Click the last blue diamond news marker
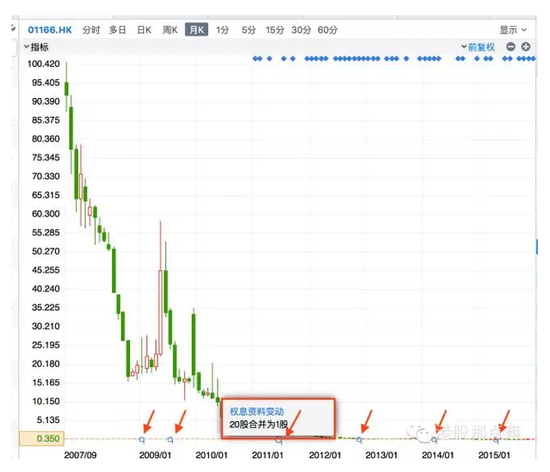550x472 pixels. tap(533, 59)
